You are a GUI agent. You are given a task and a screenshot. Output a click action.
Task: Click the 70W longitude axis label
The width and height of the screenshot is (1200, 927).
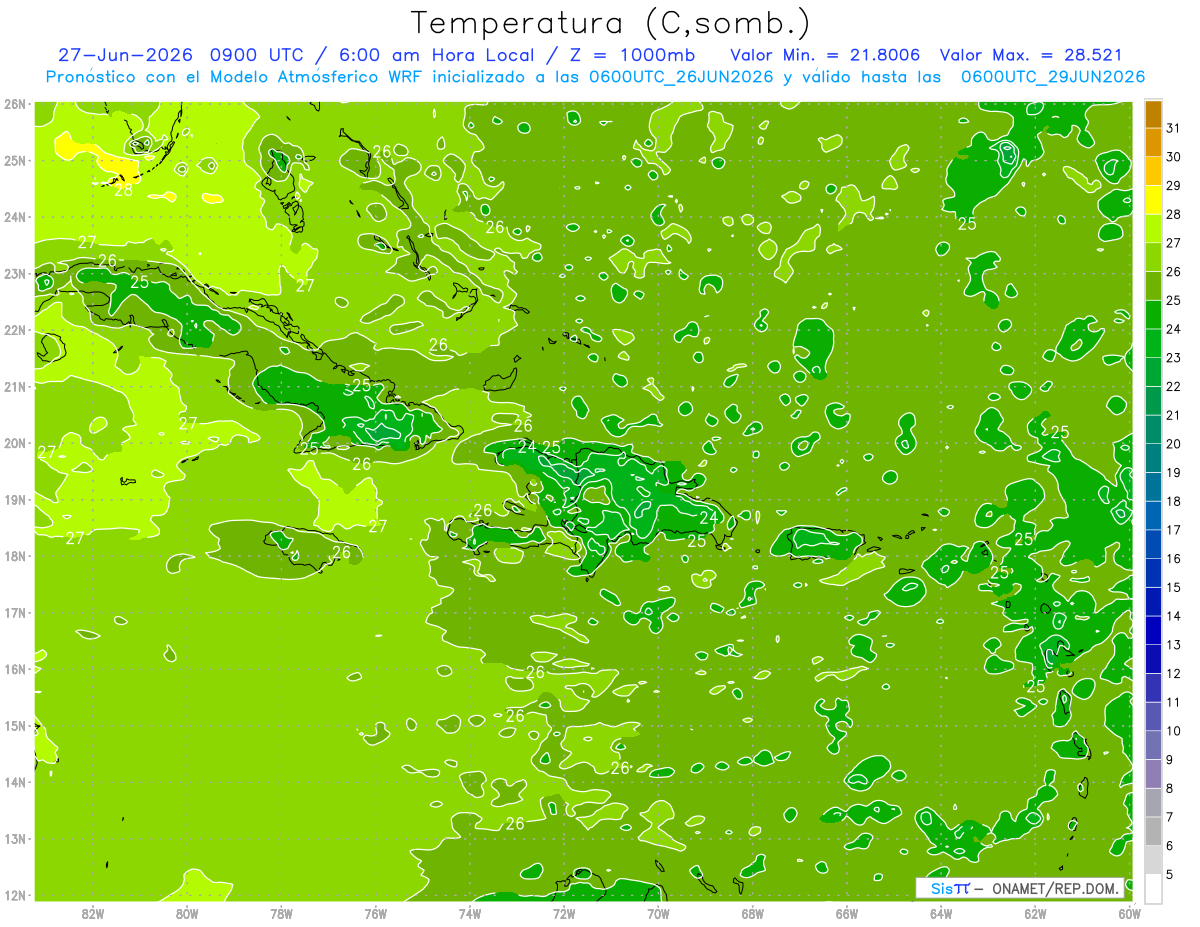[x=658, y=912]
